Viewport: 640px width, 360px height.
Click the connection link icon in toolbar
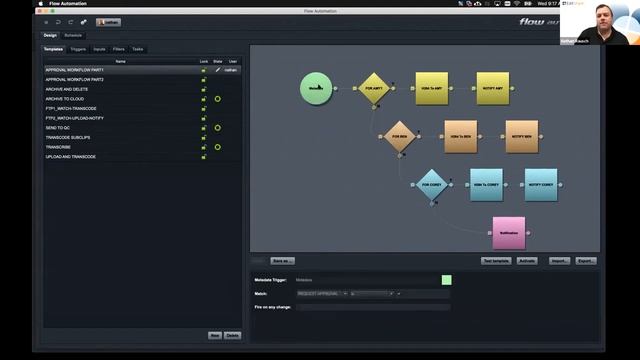(x=84, y=22)
